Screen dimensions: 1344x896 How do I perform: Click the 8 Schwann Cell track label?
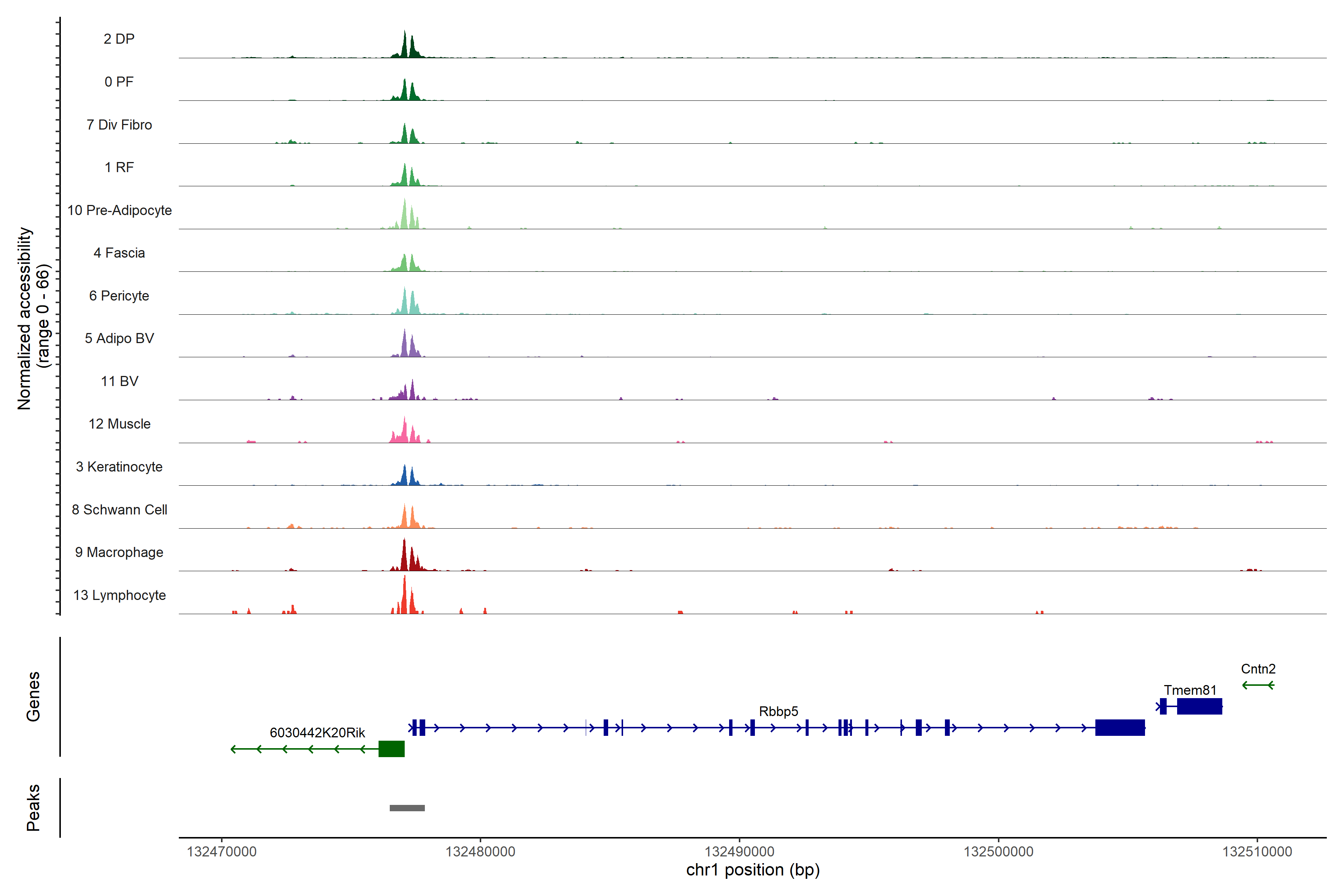coord(119,510)
